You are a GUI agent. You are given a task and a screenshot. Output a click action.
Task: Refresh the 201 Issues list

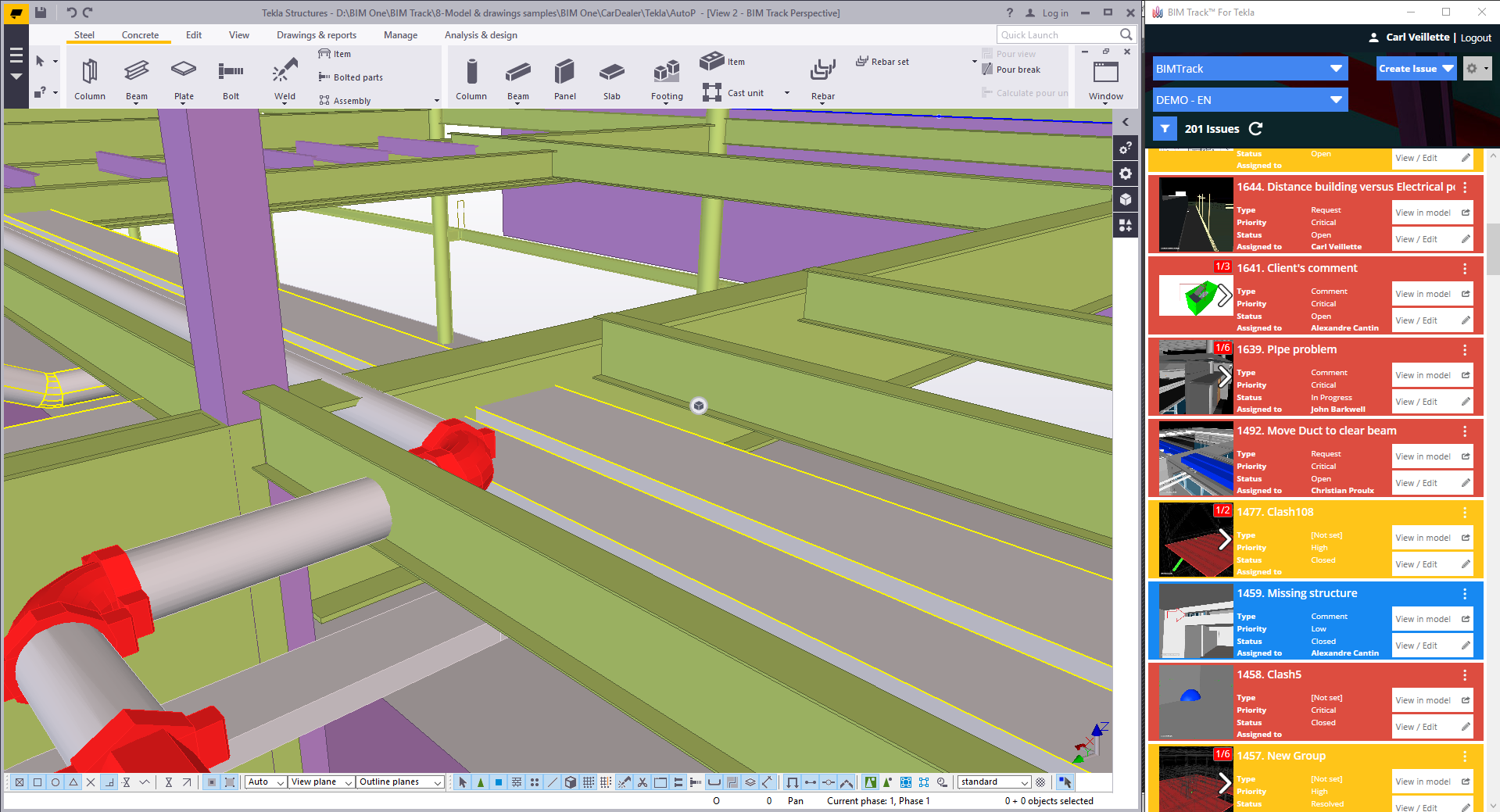coord(1256,129)
